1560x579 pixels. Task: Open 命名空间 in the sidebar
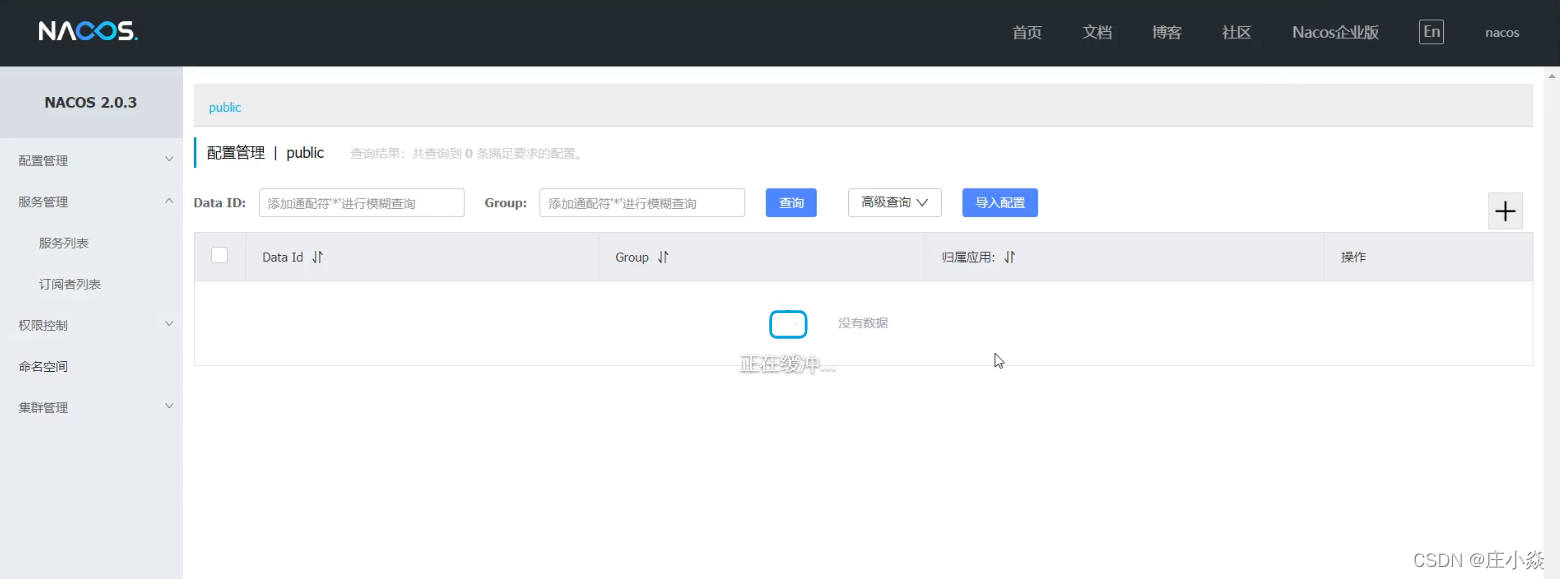(43, 366)
